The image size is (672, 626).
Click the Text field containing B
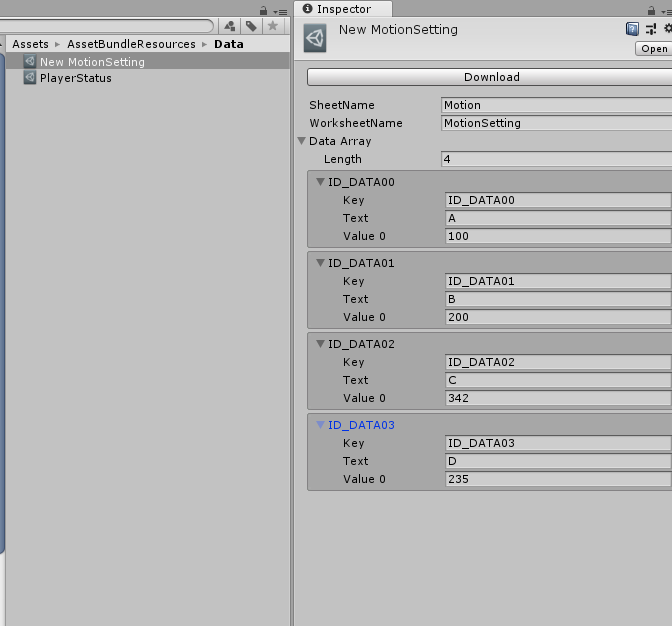tap(558, 299)
